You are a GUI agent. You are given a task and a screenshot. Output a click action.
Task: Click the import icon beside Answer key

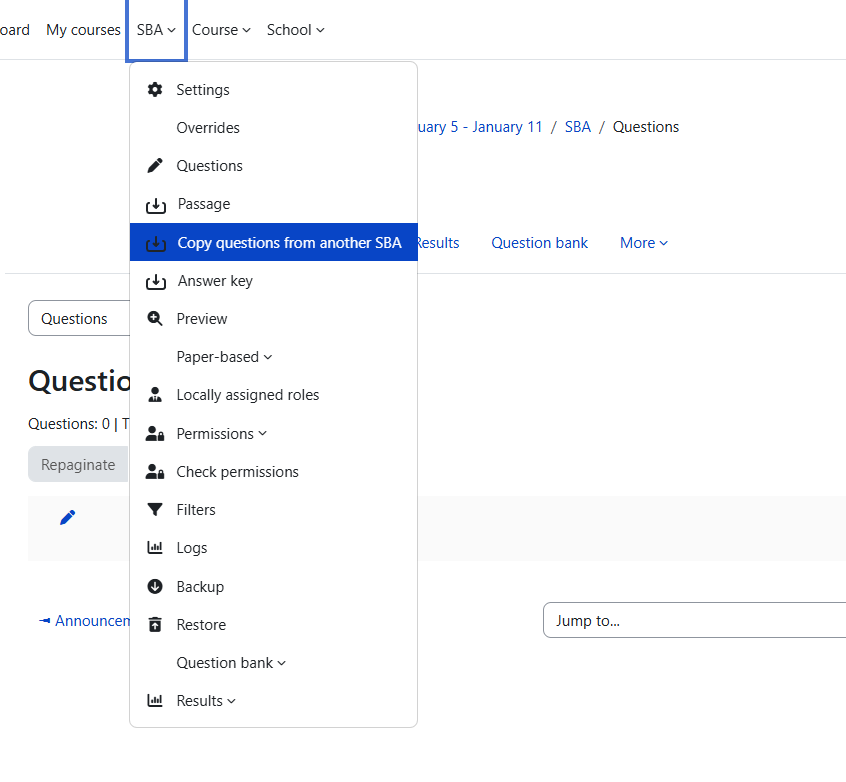pyautogui.click(x=156, y=282)
